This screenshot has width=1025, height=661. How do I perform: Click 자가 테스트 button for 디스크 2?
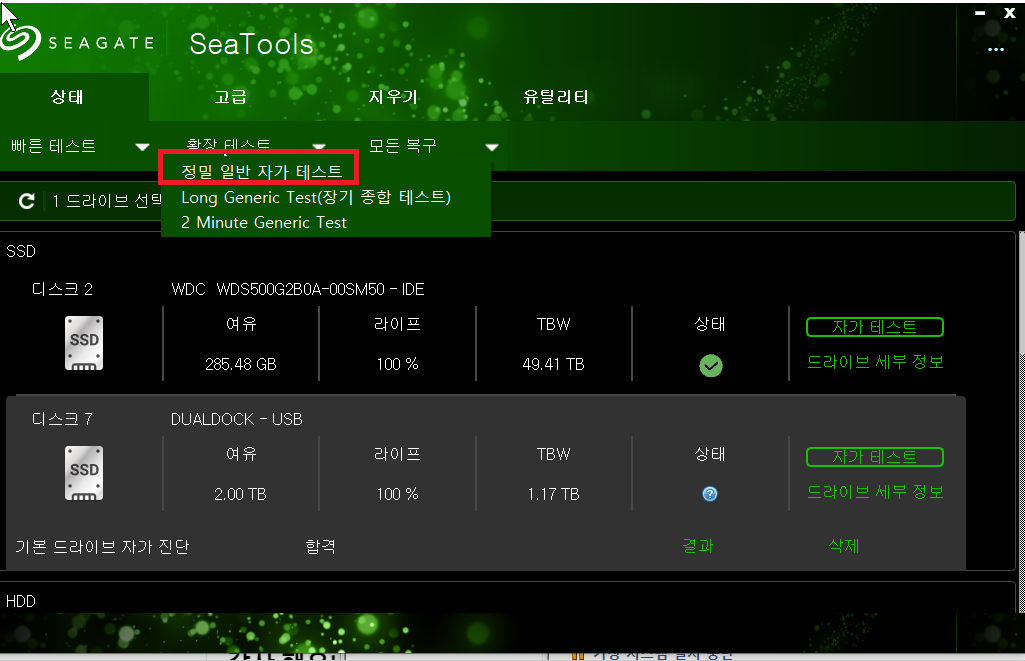point(875,327)
